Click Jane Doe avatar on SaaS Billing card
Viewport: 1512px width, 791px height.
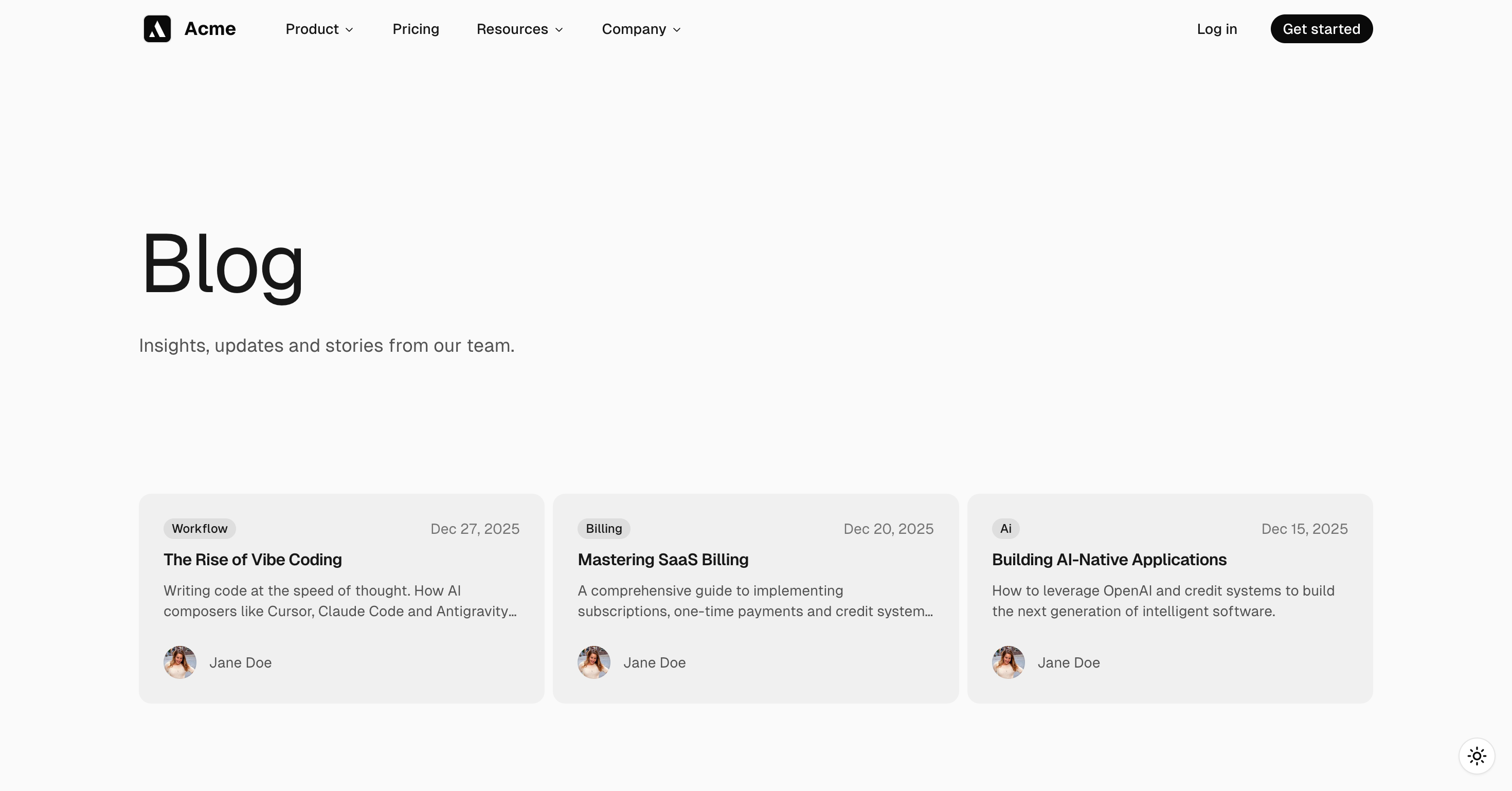593,662
